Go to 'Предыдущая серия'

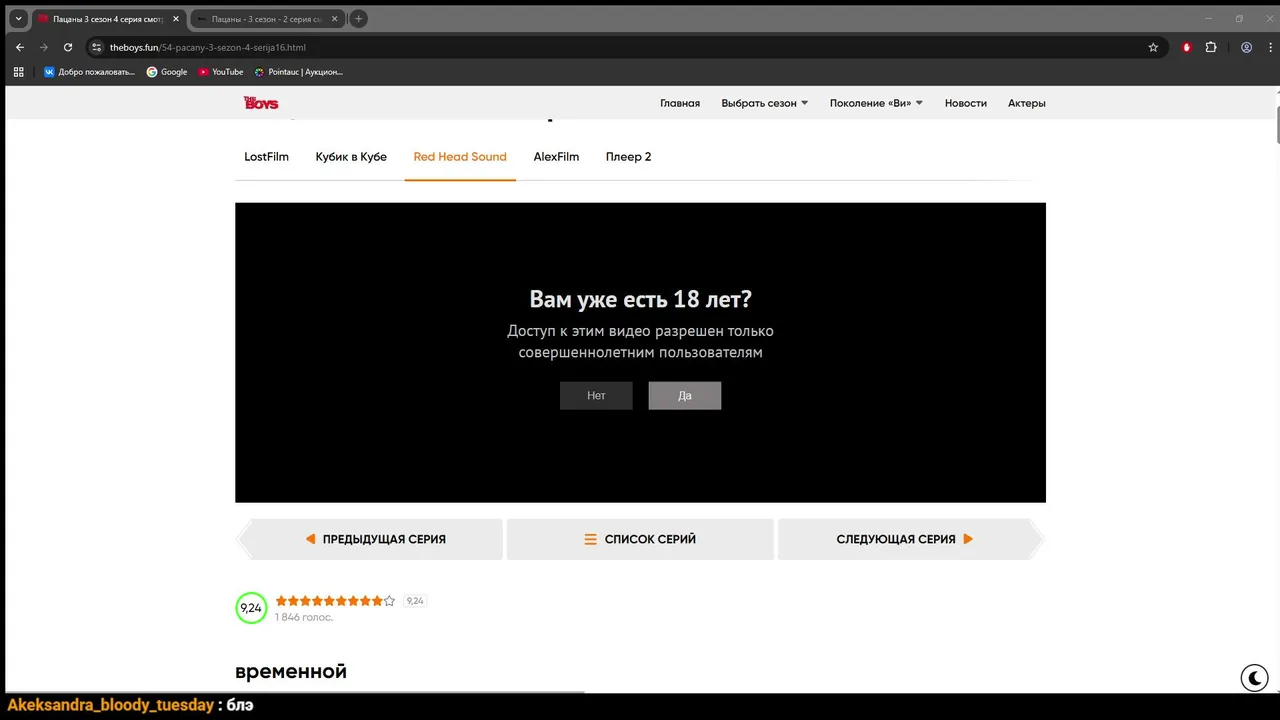370,539
